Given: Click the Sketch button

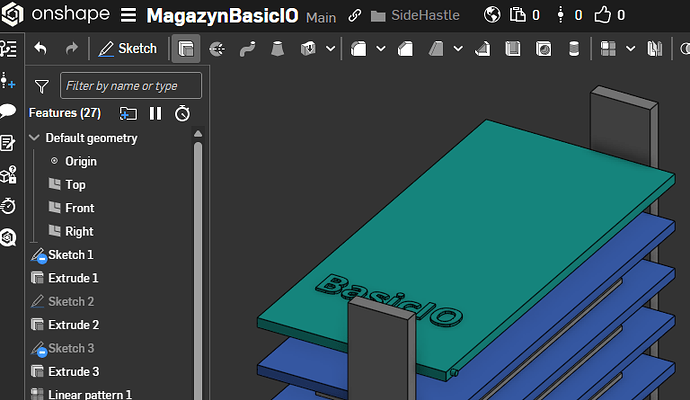Looking at the screenshot, I should (x=128, y=48).
